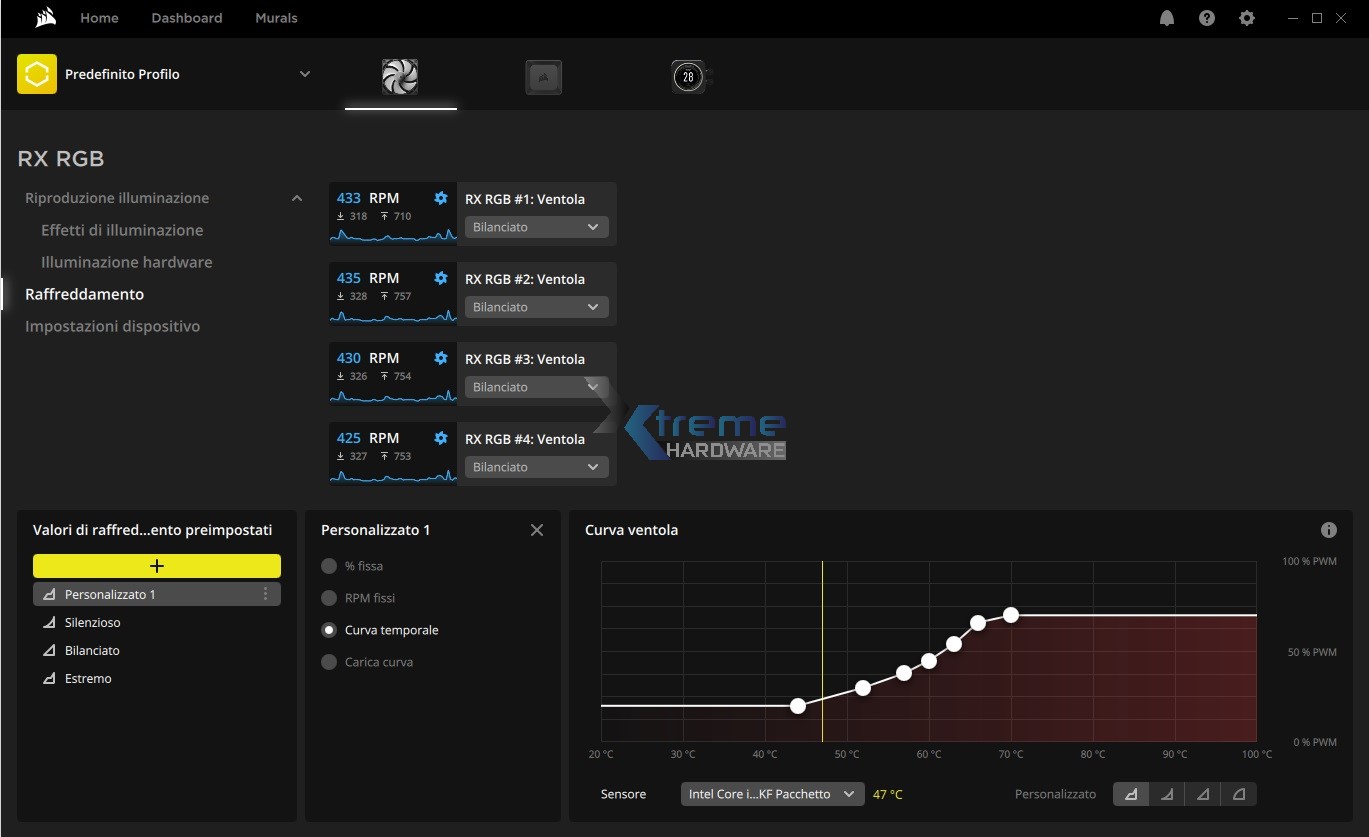This screenshot has width=1369, height=837.
Task: Open the notifications bell icon
Action: 1167,18
